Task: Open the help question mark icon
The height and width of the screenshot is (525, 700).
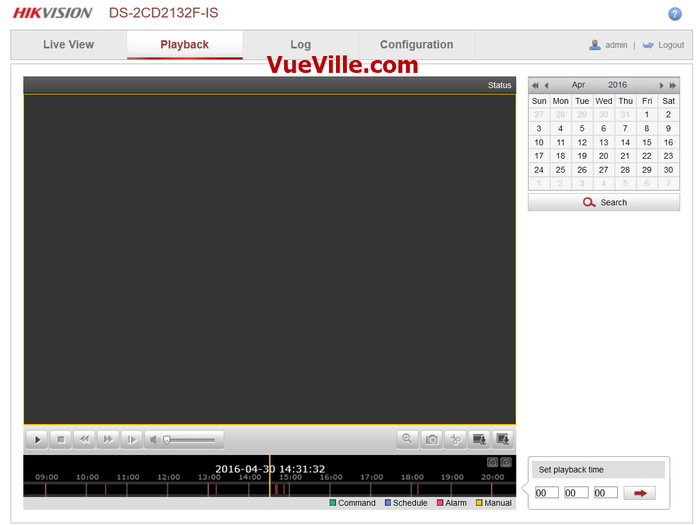Action: pos(675,13)
